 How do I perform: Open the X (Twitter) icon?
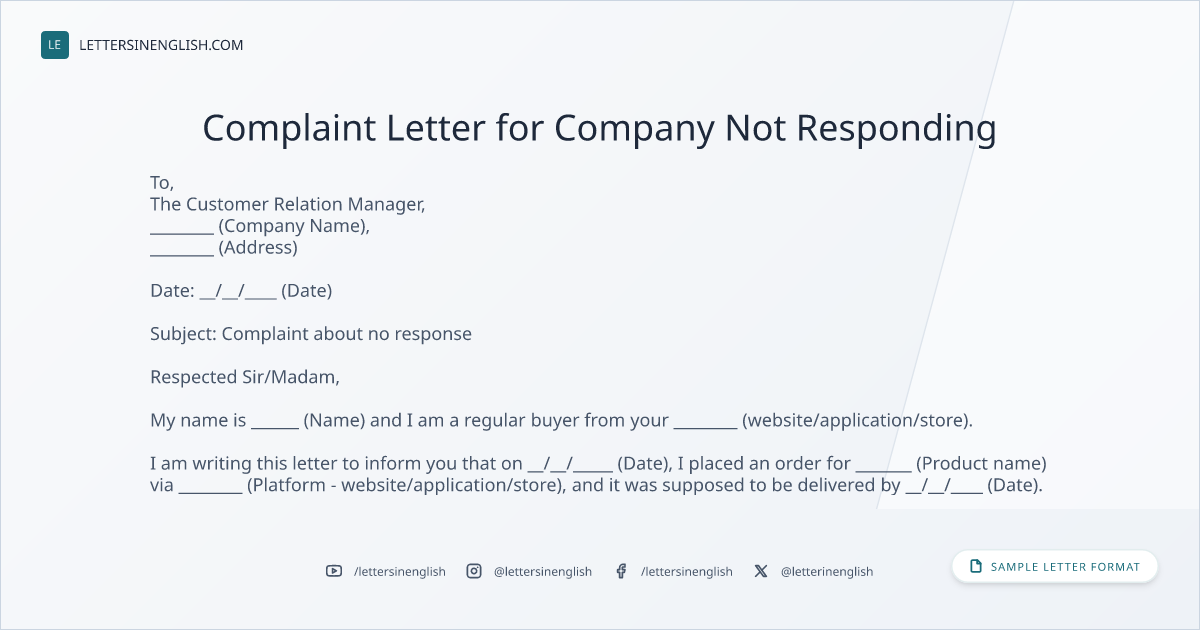761,571
